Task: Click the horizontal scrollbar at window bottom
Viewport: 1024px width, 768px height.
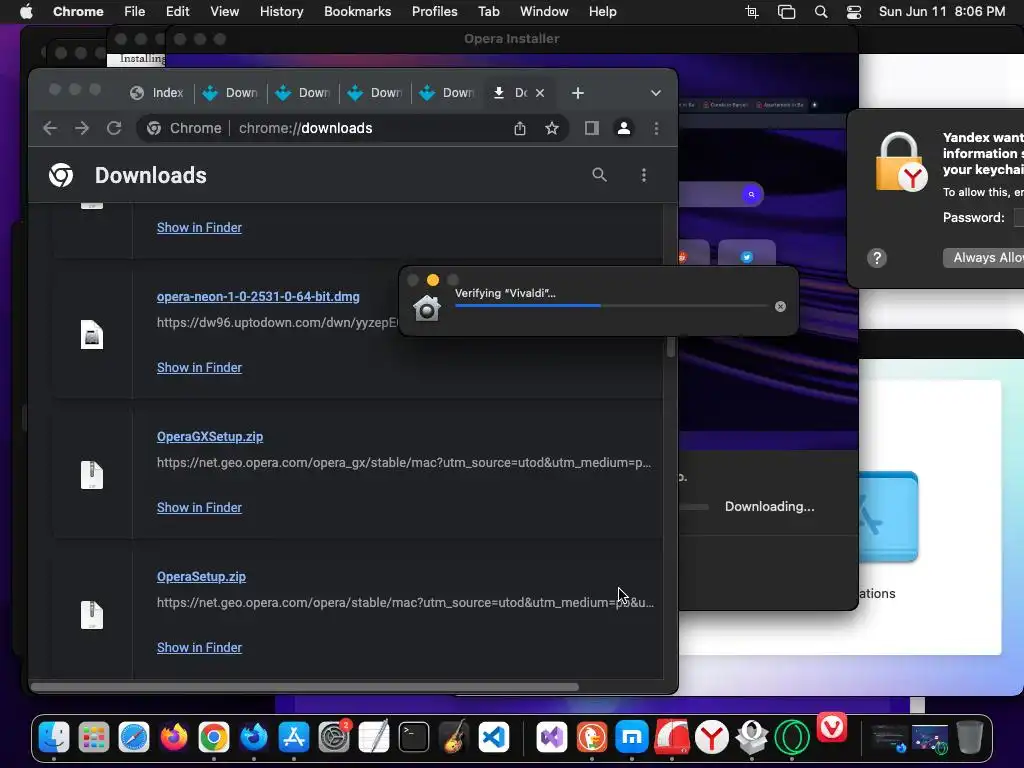Action: click(x=304, y=687)
